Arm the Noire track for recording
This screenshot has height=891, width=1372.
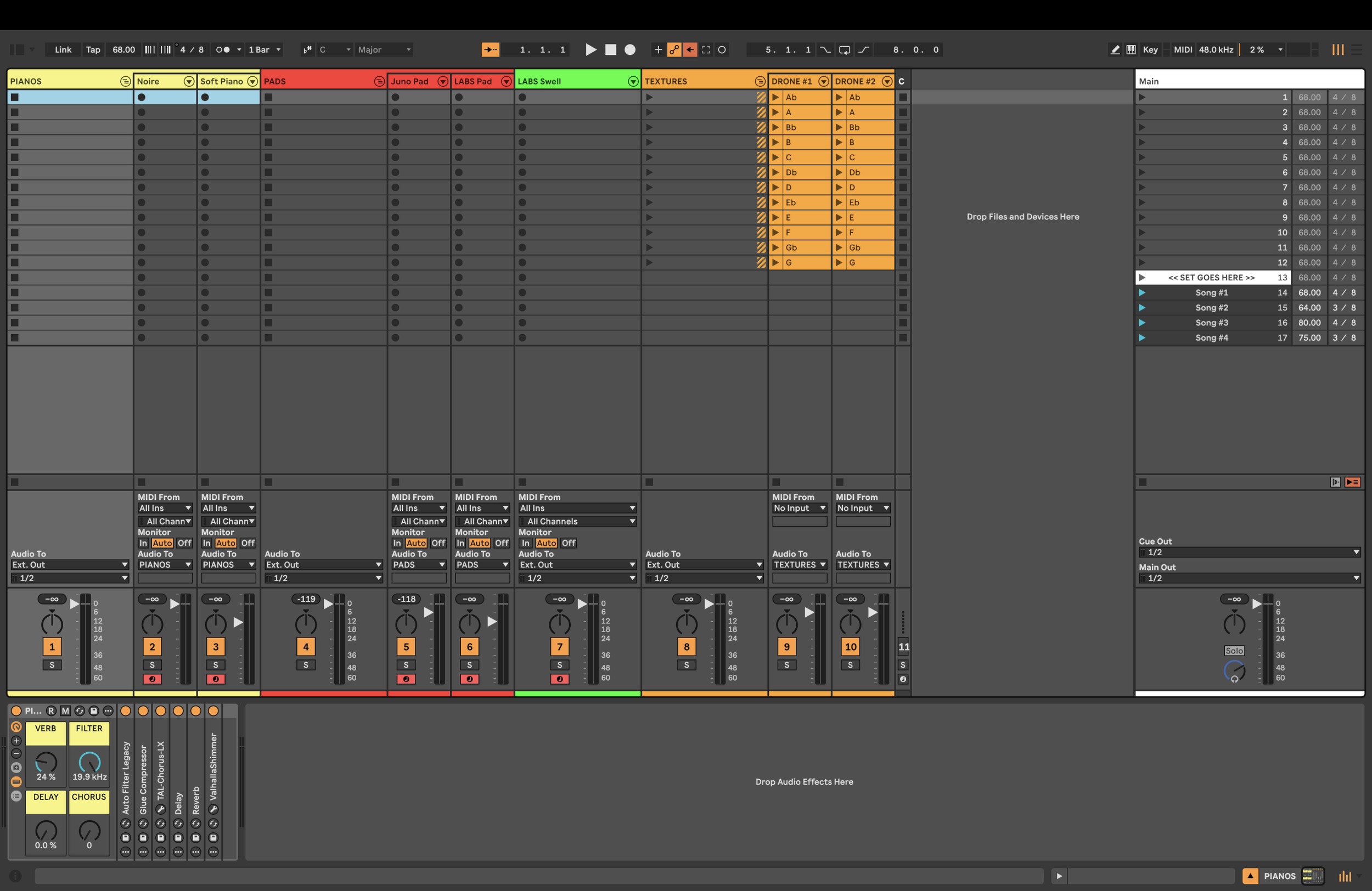pos(152,679)
